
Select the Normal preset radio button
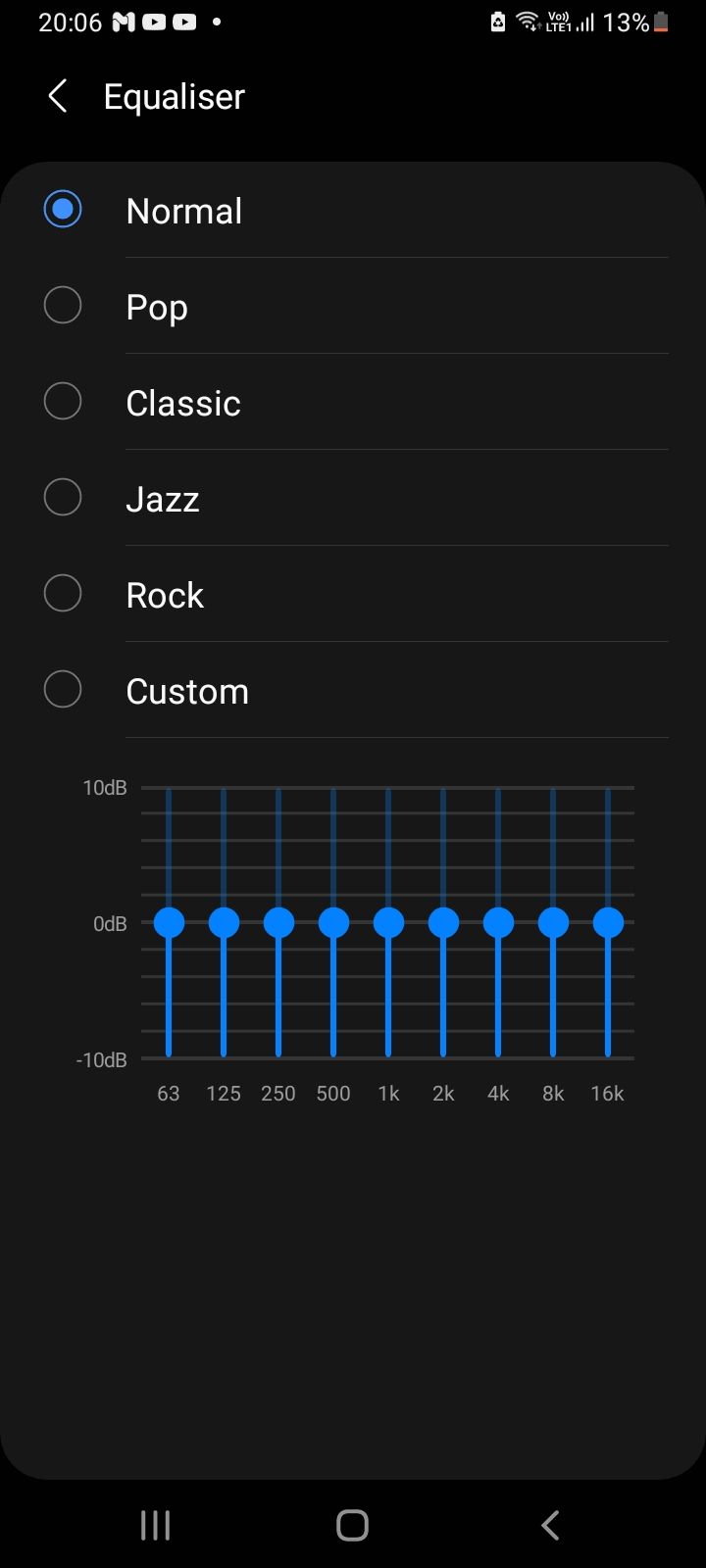point(63,210)
